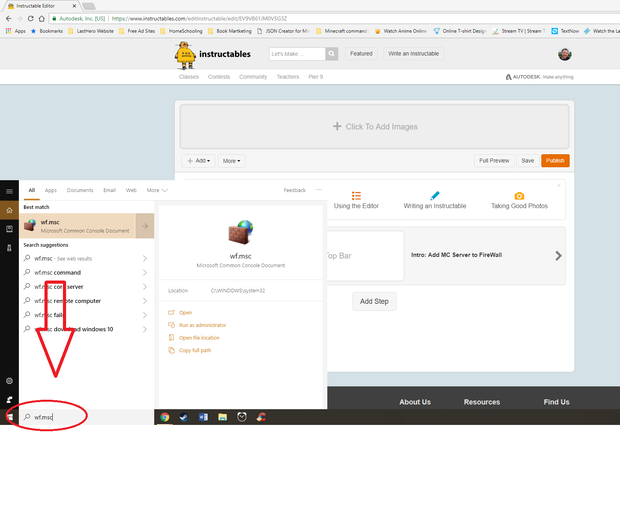Click the user profile avatar
The image size is (620, 517).
tap(566, 54)
